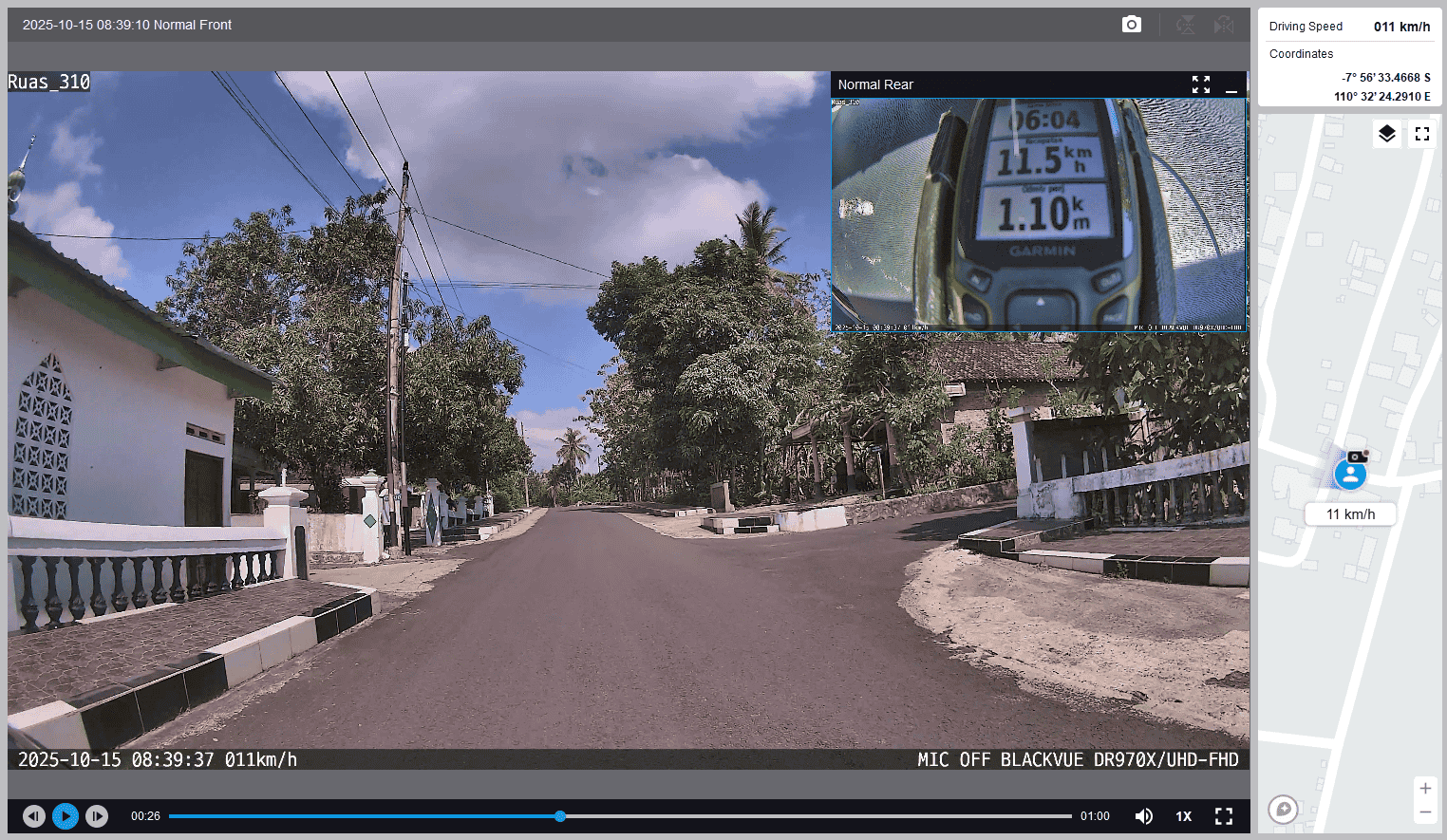Viewport: 1447px width, 840px height.
Task: Flip the video vertically
Action: point(1185,25)
